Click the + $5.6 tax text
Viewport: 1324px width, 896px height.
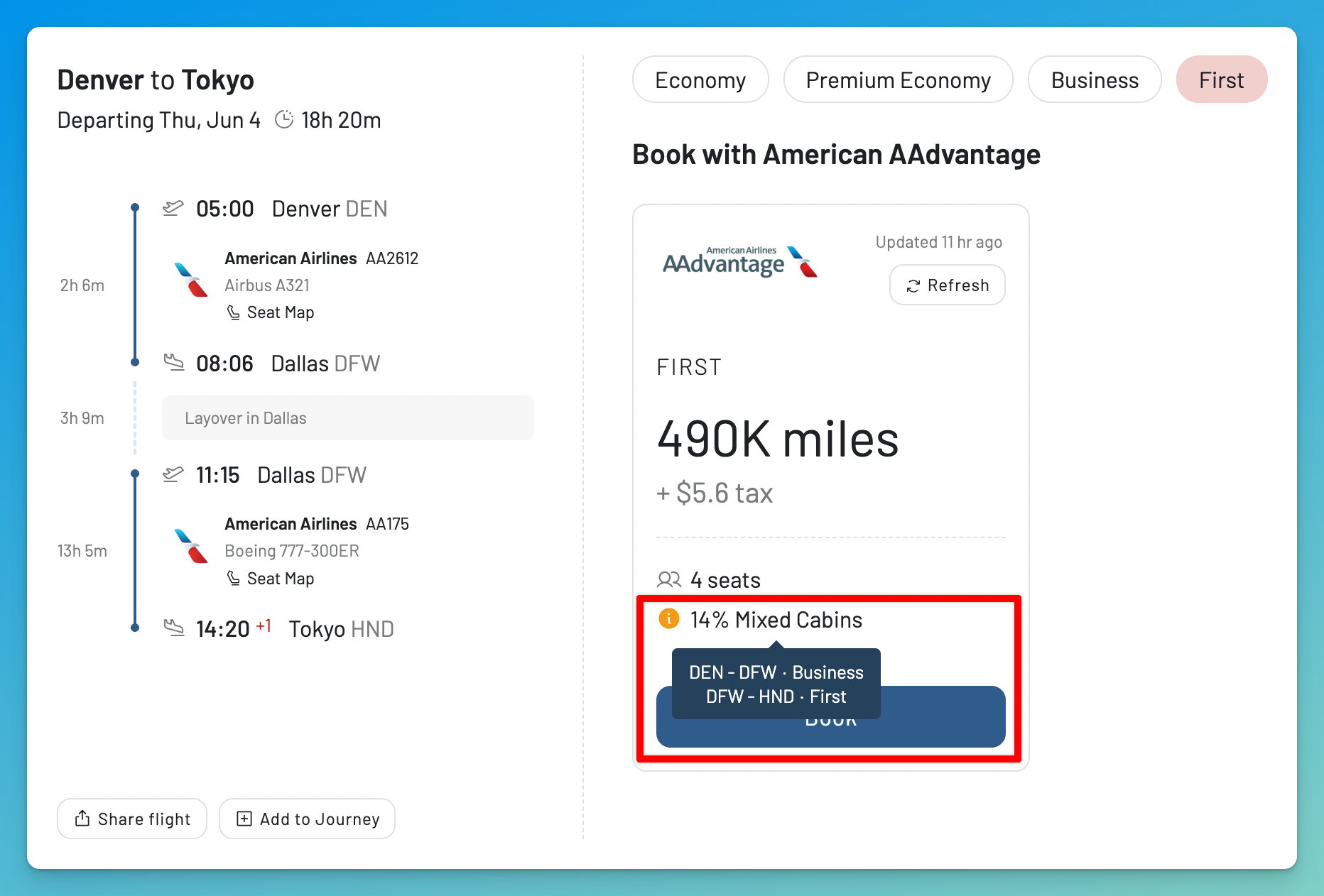pos(715,493)
